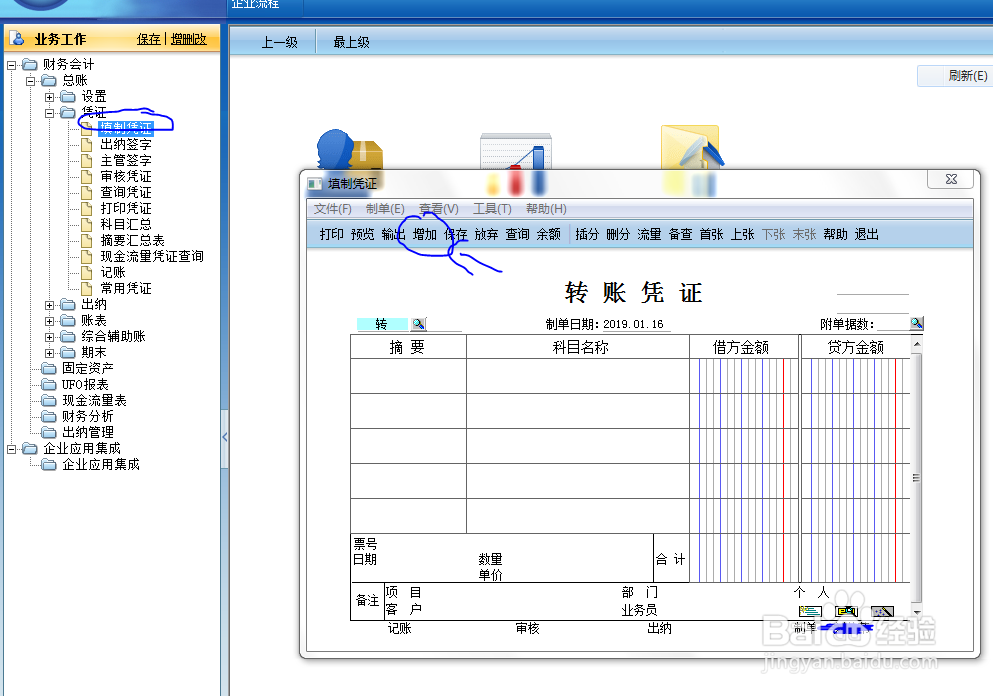Open the 工具(T) menu
The height and width of the screenshot is (696, 993).
click(x=492, y=208)
